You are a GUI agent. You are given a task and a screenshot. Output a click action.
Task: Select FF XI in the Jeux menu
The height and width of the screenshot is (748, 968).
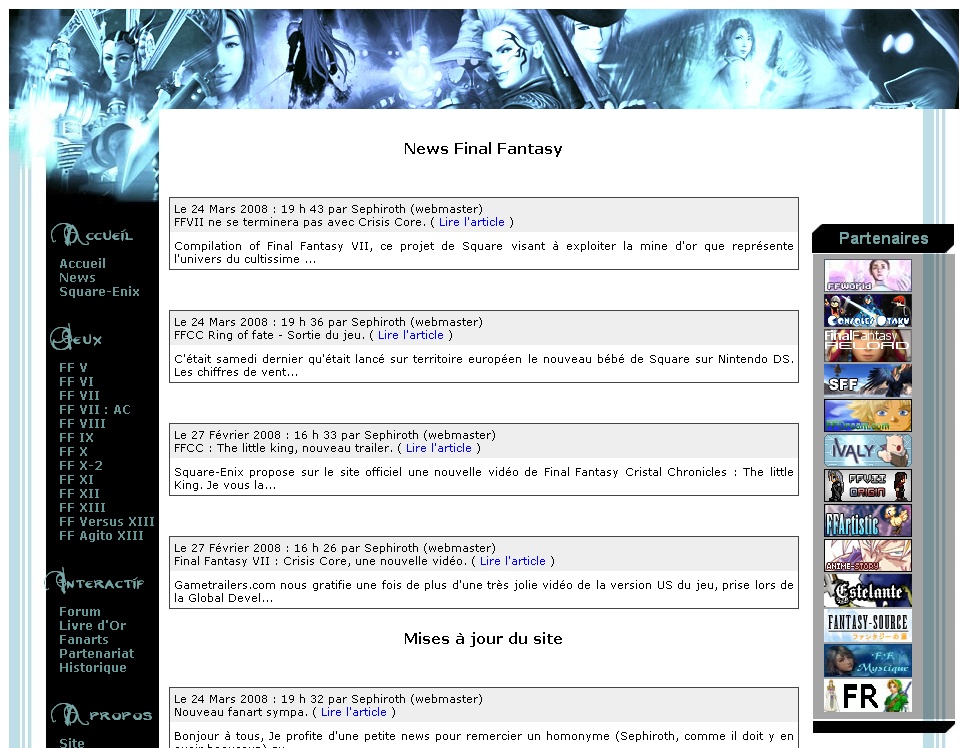click(76, 480)
